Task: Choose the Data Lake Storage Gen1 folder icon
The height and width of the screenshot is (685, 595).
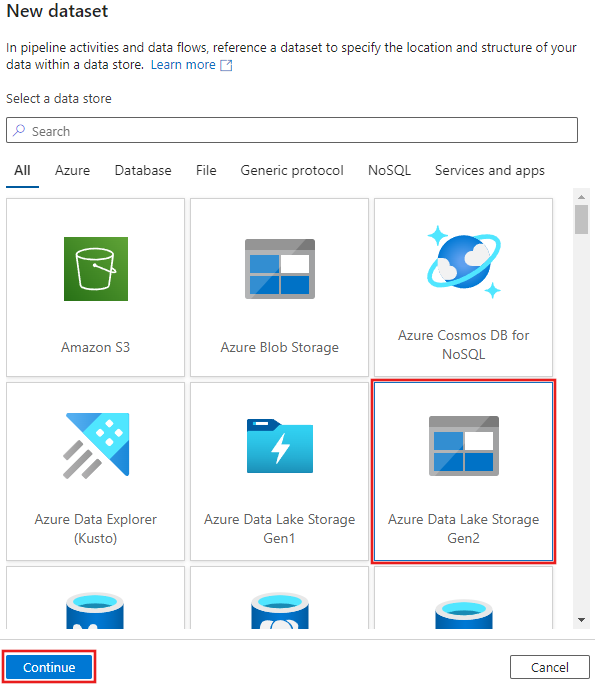Action: point(280,446)
